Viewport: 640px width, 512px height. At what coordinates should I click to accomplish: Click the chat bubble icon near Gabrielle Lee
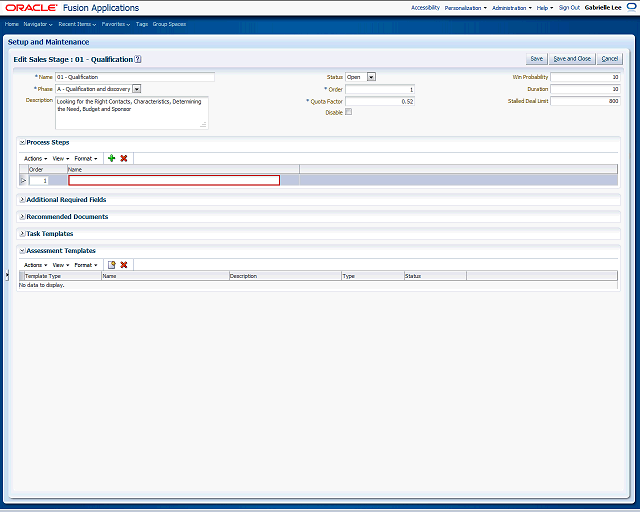click(x=631, y=7)
